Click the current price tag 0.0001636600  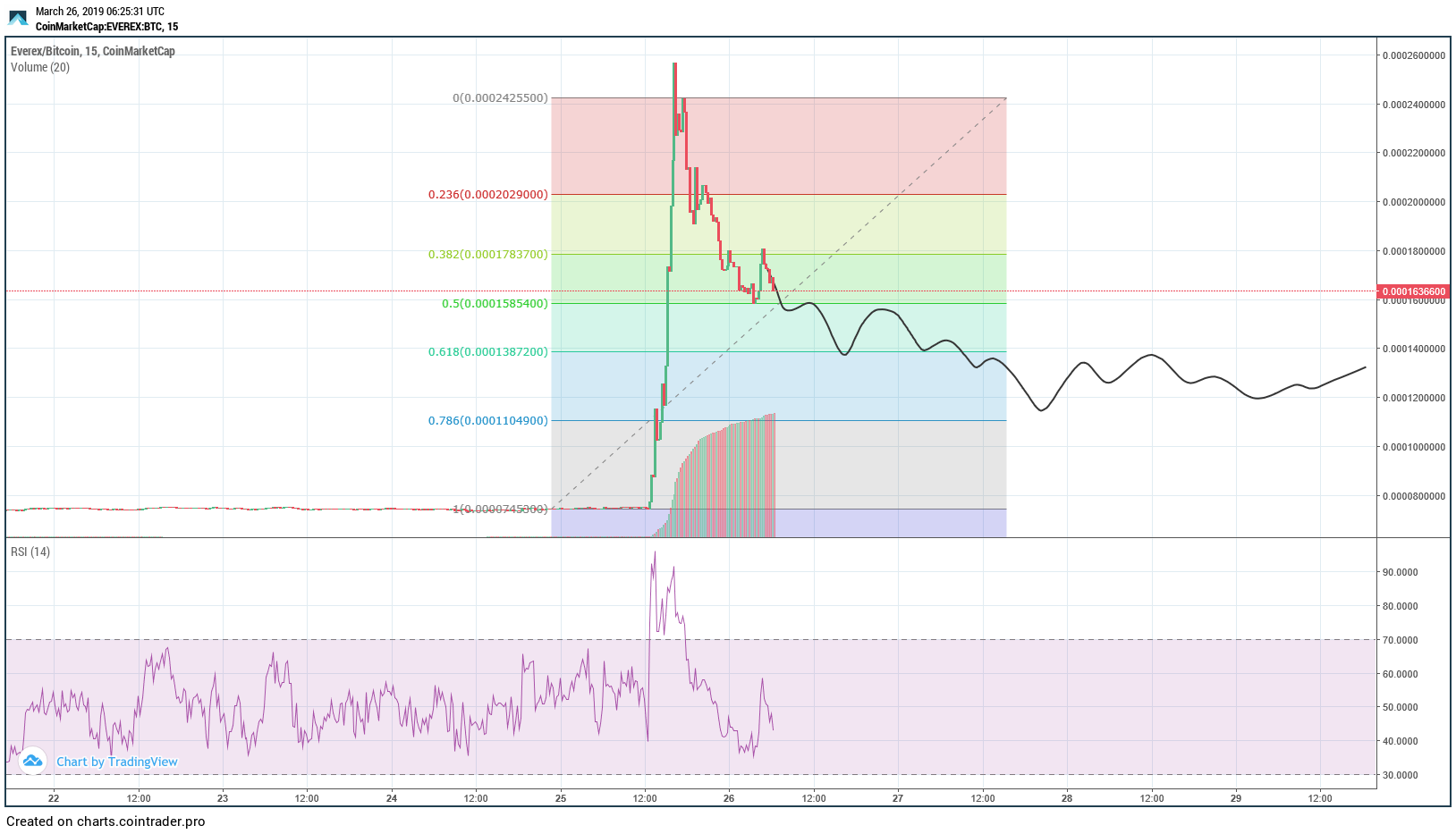(x=1414, y=291)
